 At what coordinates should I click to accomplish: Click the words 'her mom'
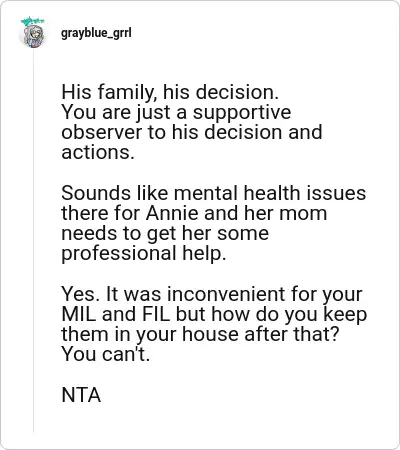pos(285,213)
